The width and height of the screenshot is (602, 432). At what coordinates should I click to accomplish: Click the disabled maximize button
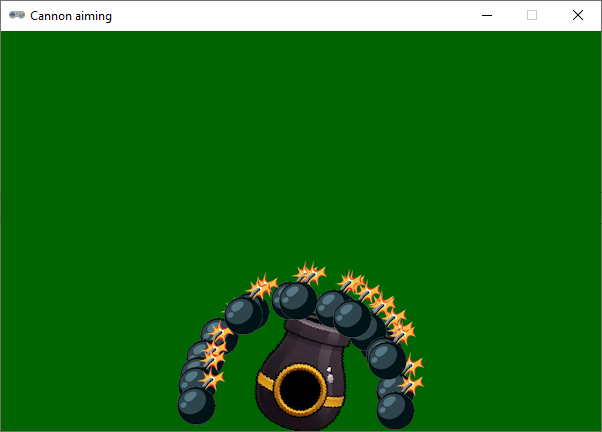(532, 15)
